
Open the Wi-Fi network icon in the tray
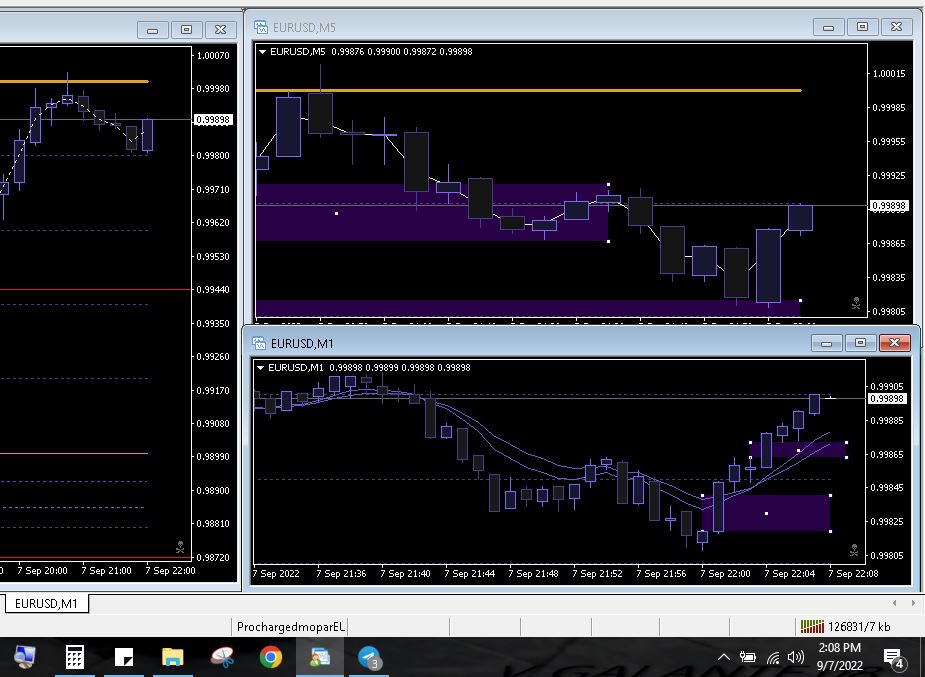(x=772, y=657)
